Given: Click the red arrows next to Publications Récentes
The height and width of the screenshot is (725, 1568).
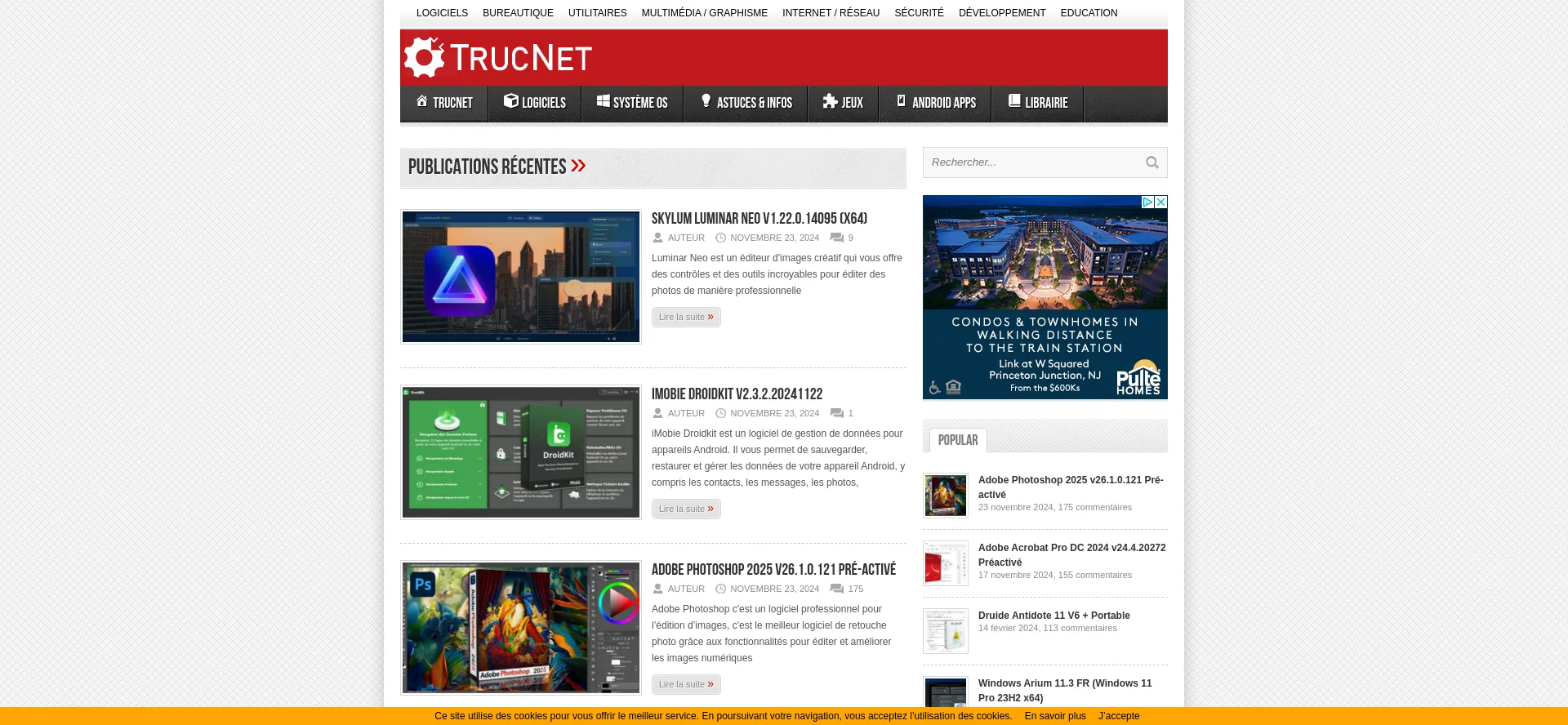Looking at the screenshot, I should click(x=578, y=166).
